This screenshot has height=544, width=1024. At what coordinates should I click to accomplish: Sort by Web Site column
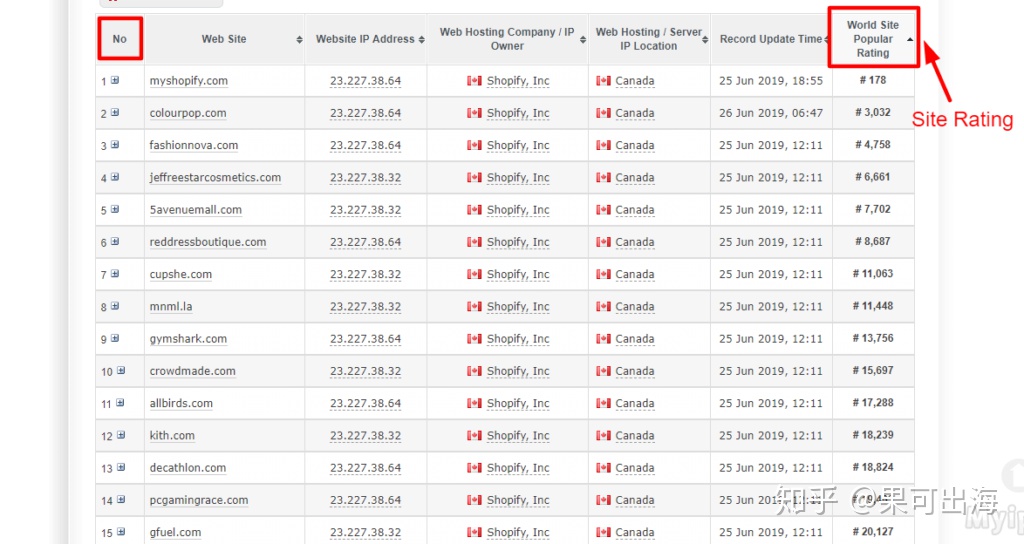point(299,39)
